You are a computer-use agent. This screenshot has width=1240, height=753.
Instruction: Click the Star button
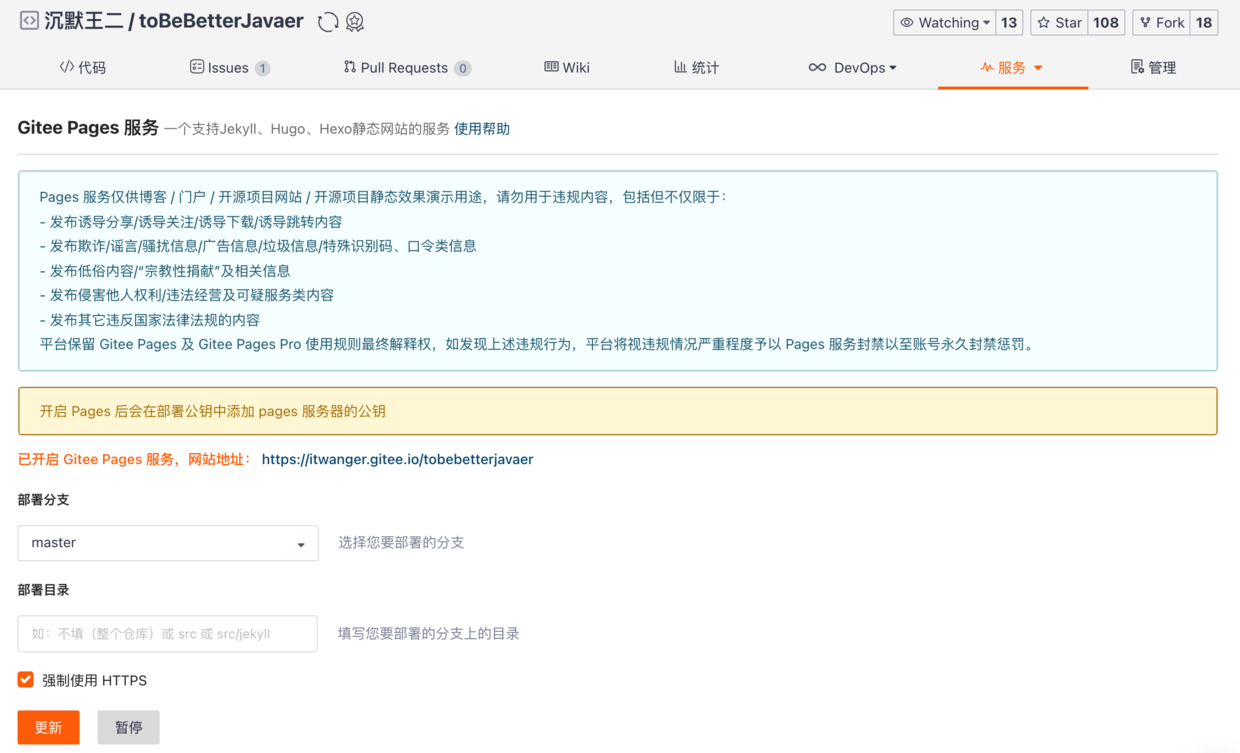tap(1059, 23)
